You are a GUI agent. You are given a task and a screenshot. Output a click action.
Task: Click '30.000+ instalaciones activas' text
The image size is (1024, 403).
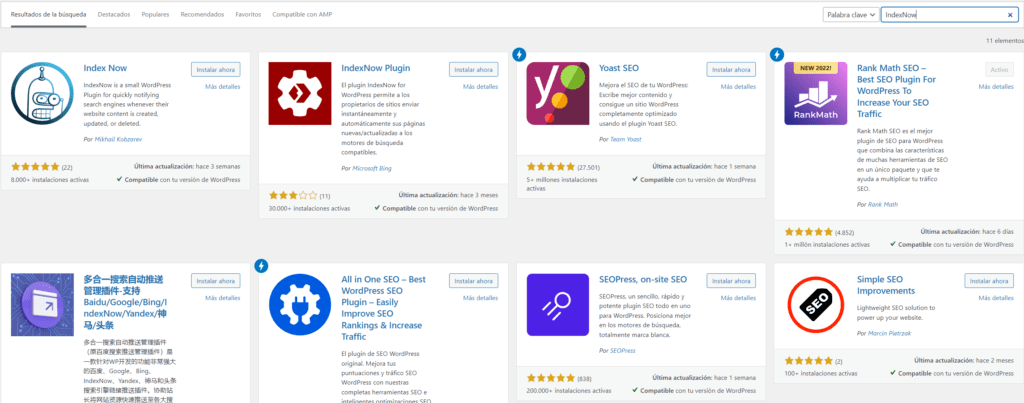(310, 209)
